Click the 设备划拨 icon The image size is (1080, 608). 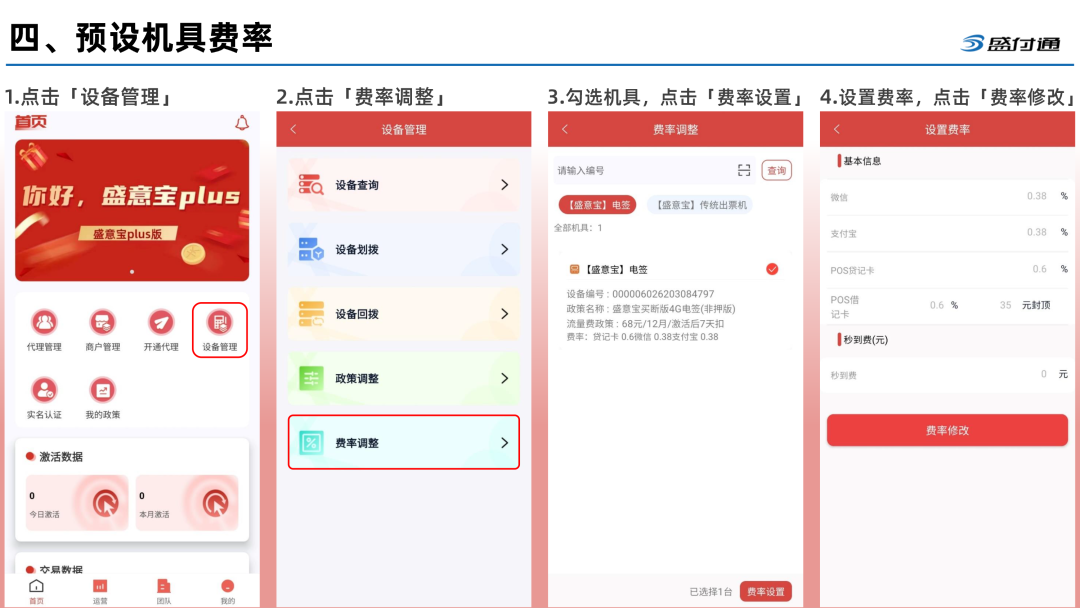pos(311,249)
